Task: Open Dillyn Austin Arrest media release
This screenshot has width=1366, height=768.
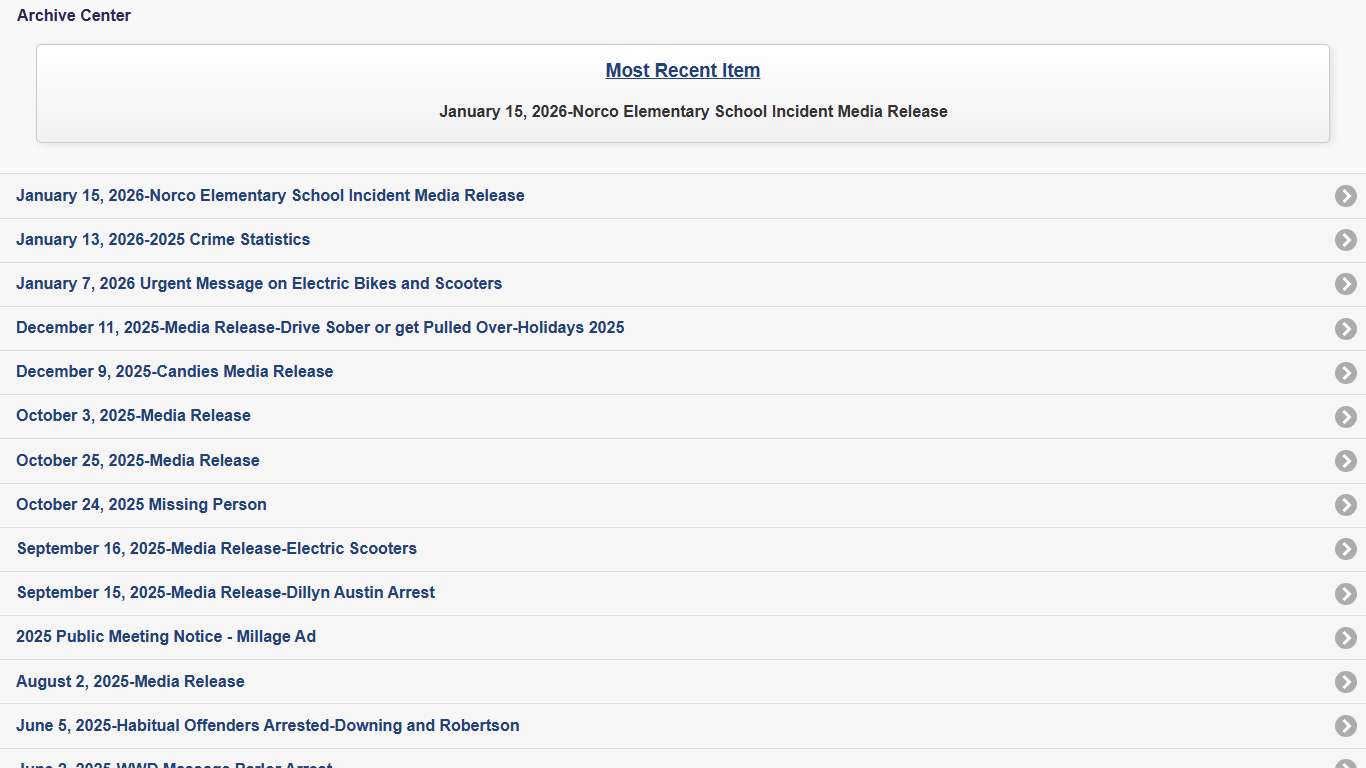Action: (226, 593)
